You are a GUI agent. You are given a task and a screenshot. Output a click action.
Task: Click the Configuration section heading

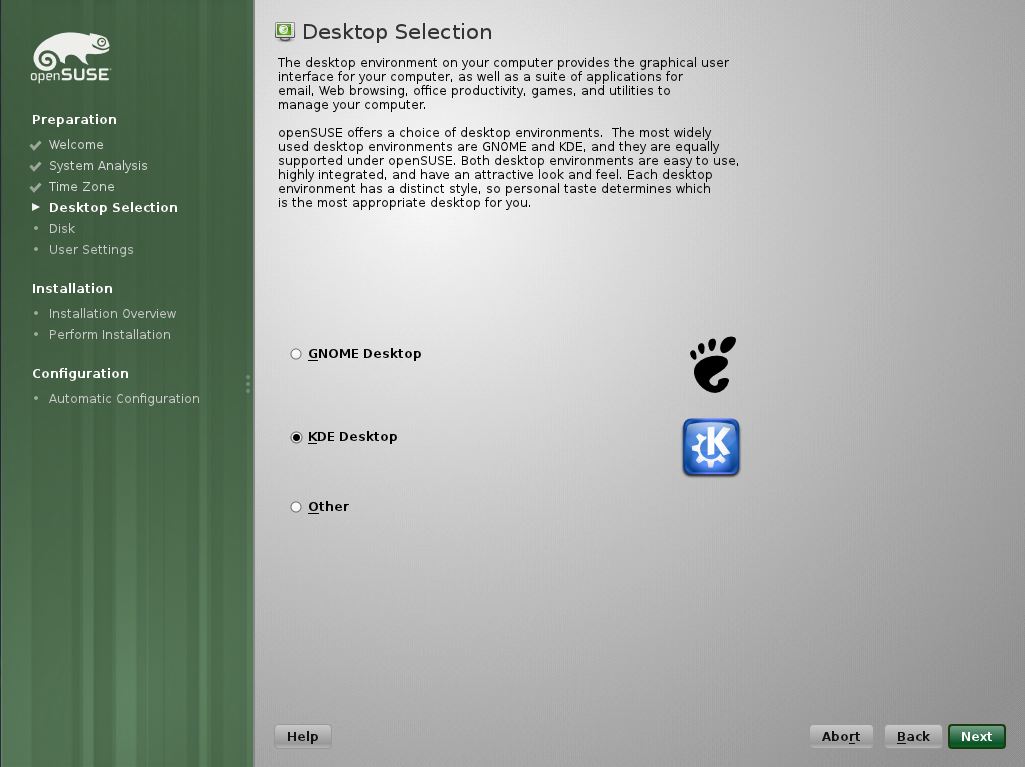(x=80, y=373)
